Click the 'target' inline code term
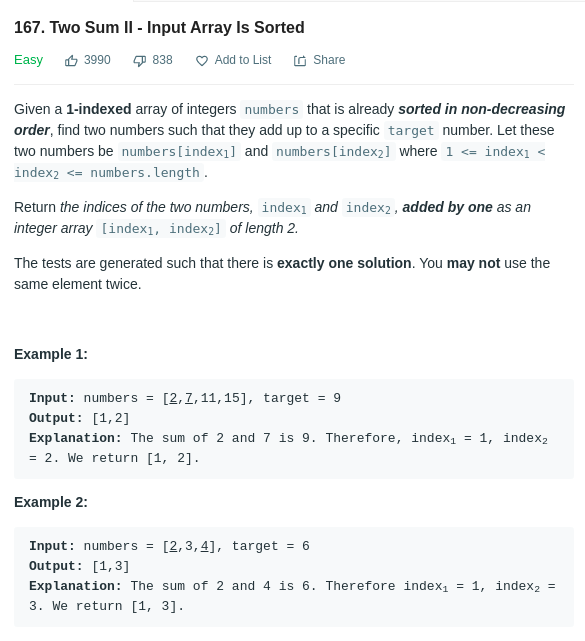This screenshot has height=641, width=585. coord(411,130)
